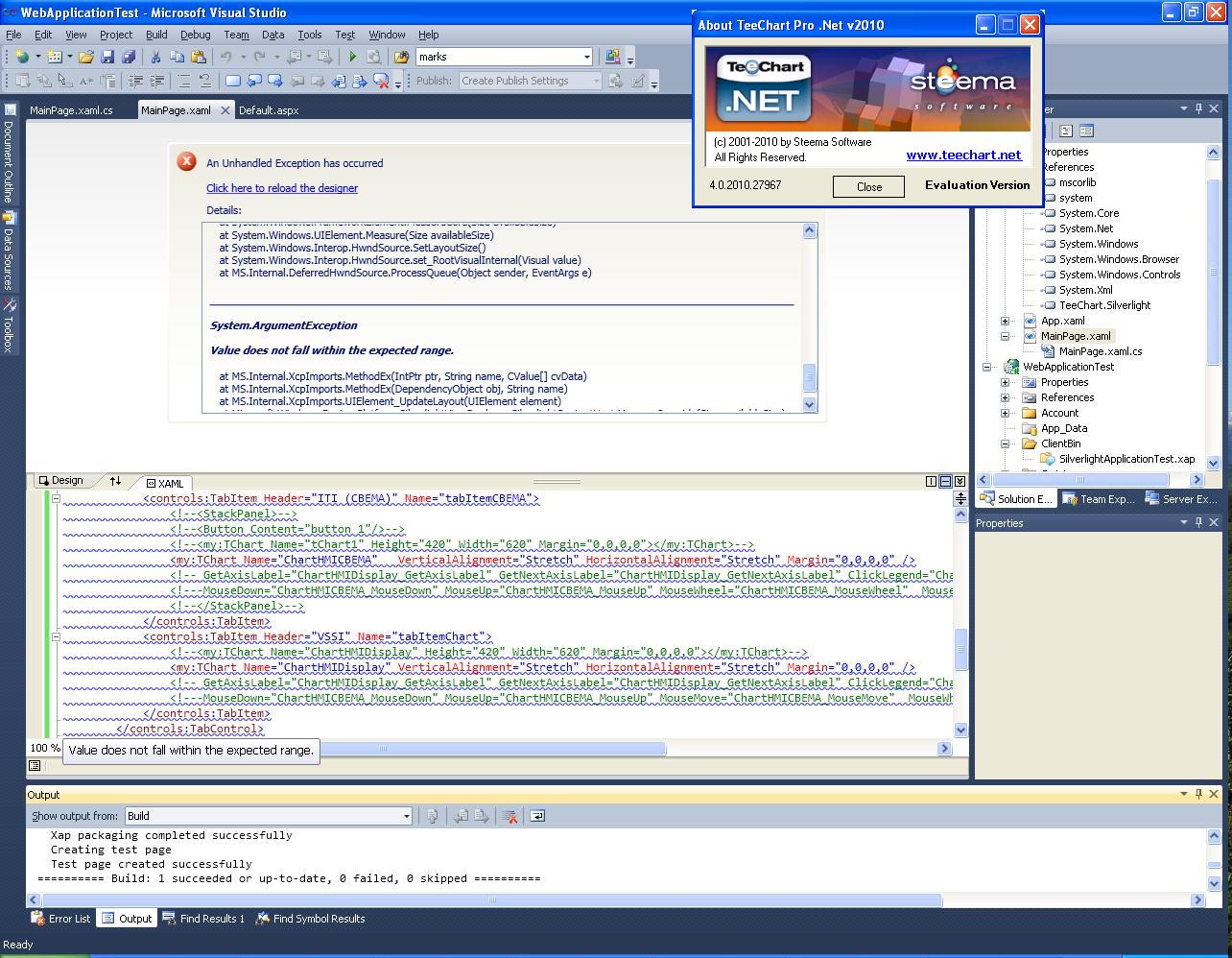The height and width of the screenshot is (958, 1232).
Task: Click the Increase Indent toolbar icon
Action: (x=156, y=81)
